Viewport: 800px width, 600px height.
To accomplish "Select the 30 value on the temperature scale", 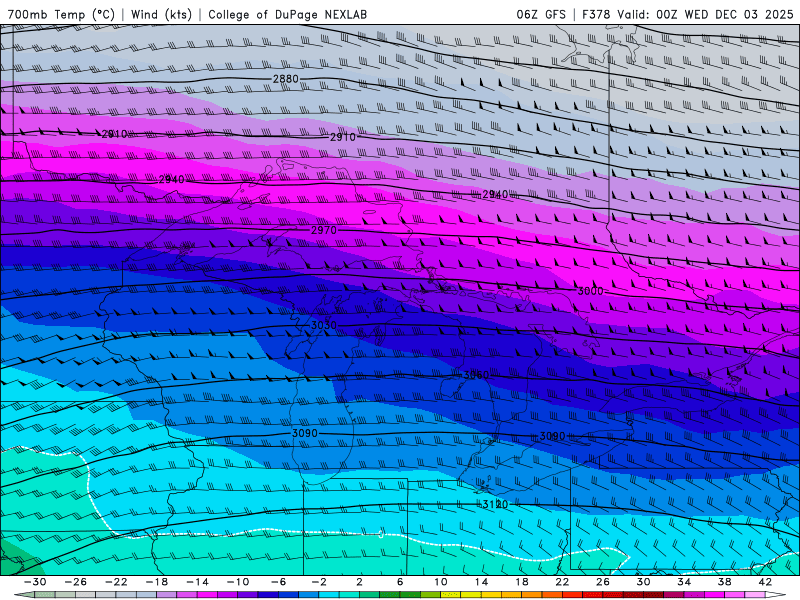I will (643, 582).
